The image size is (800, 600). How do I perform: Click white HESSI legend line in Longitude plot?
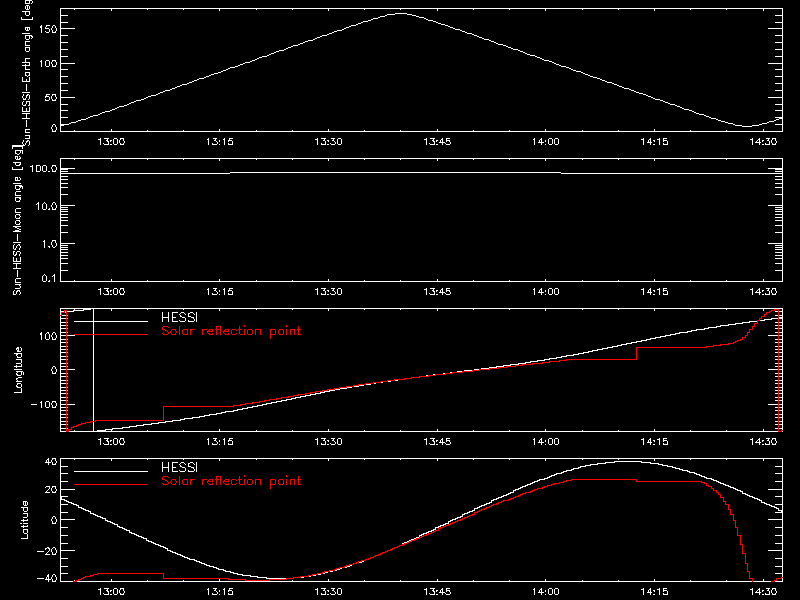tap(111, 321)
